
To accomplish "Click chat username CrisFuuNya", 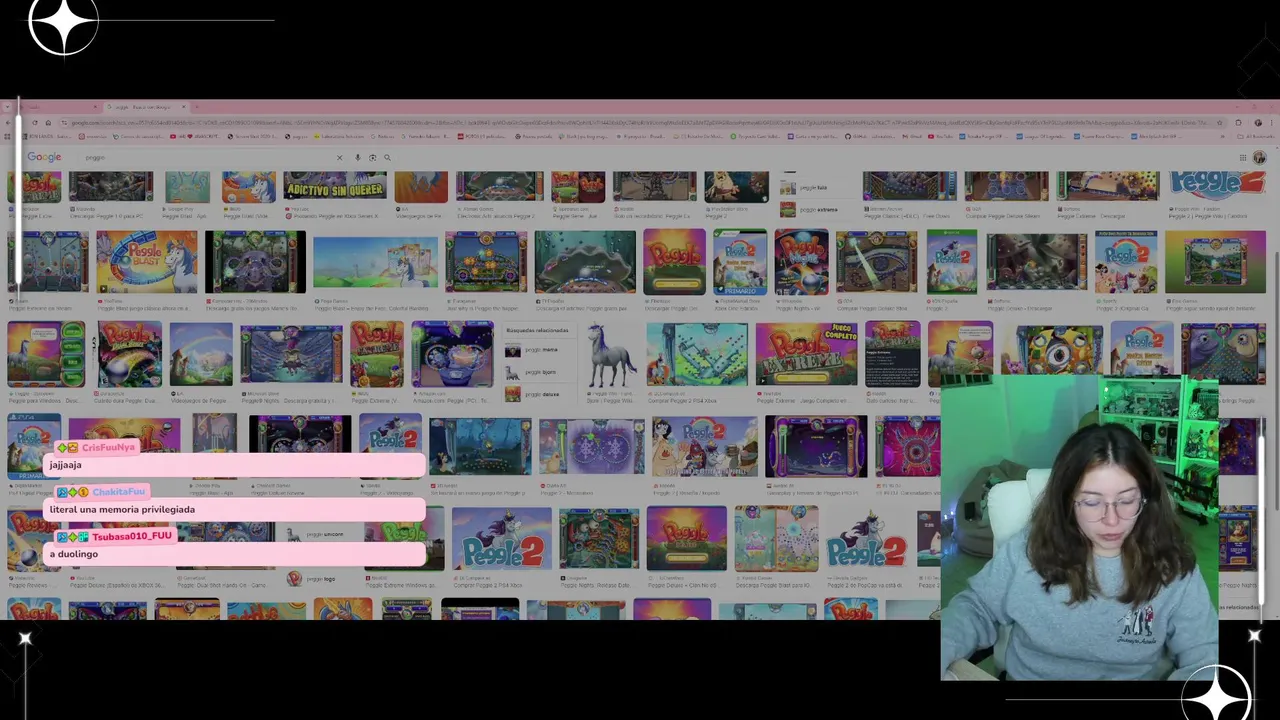I will [108, 447].
